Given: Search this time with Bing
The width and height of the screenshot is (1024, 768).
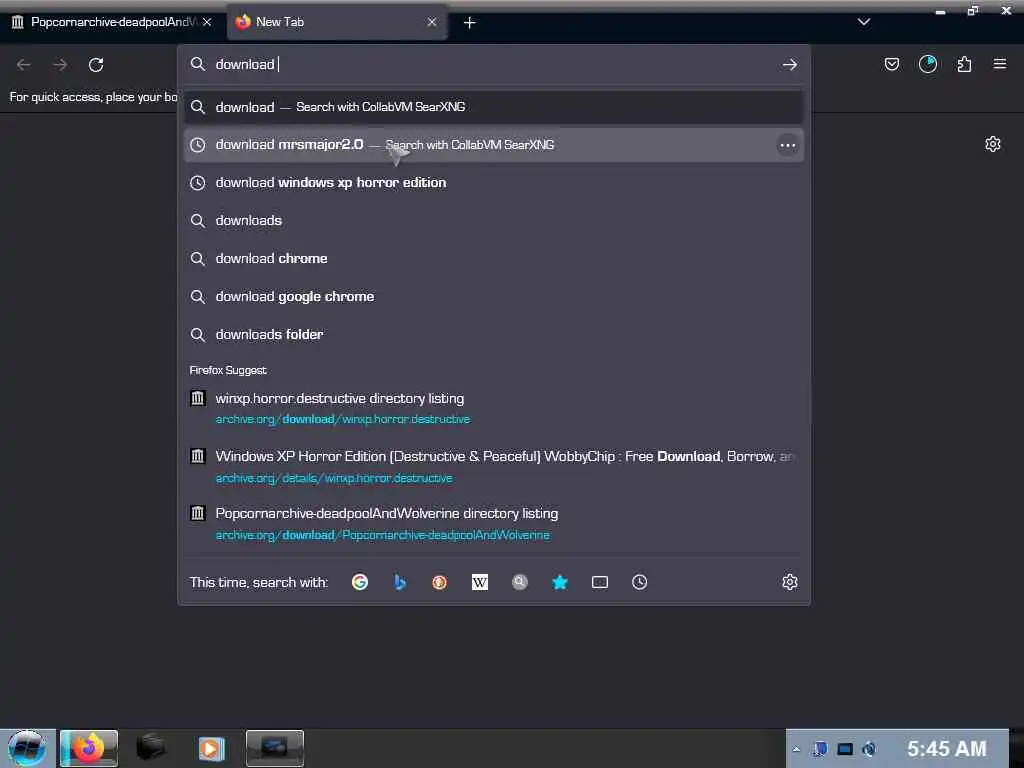Looking at the screenshot, I should pos(400,582).
